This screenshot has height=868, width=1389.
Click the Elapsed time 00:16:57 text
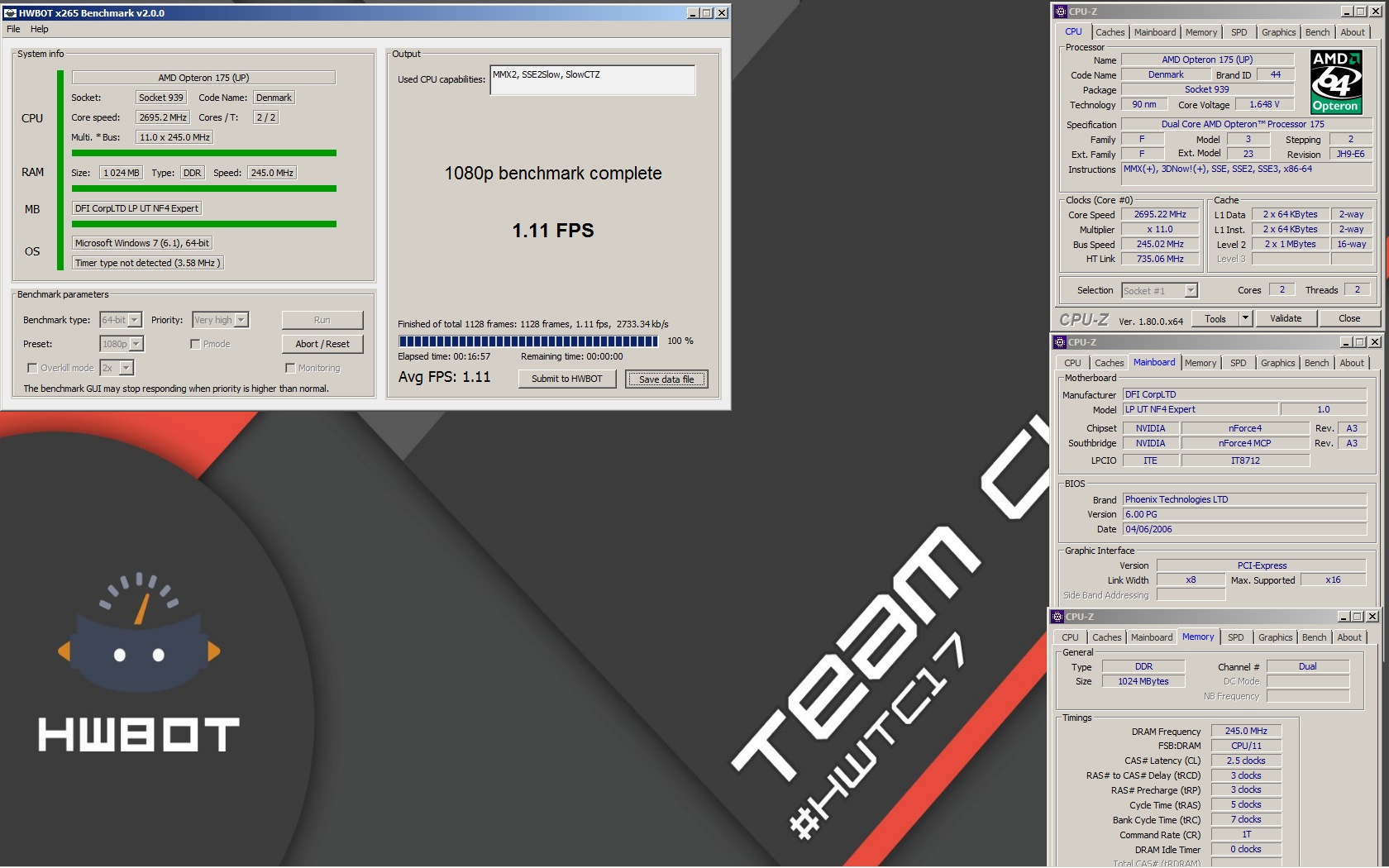coord(444,357)
